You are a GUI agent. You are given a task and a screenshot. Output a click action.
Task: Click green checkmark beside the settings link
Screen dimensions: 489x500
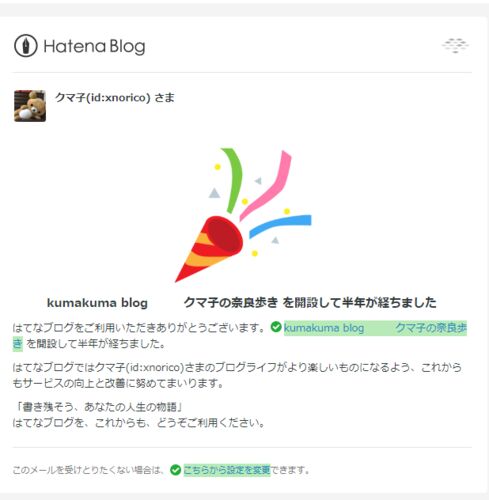pos(175,470)
